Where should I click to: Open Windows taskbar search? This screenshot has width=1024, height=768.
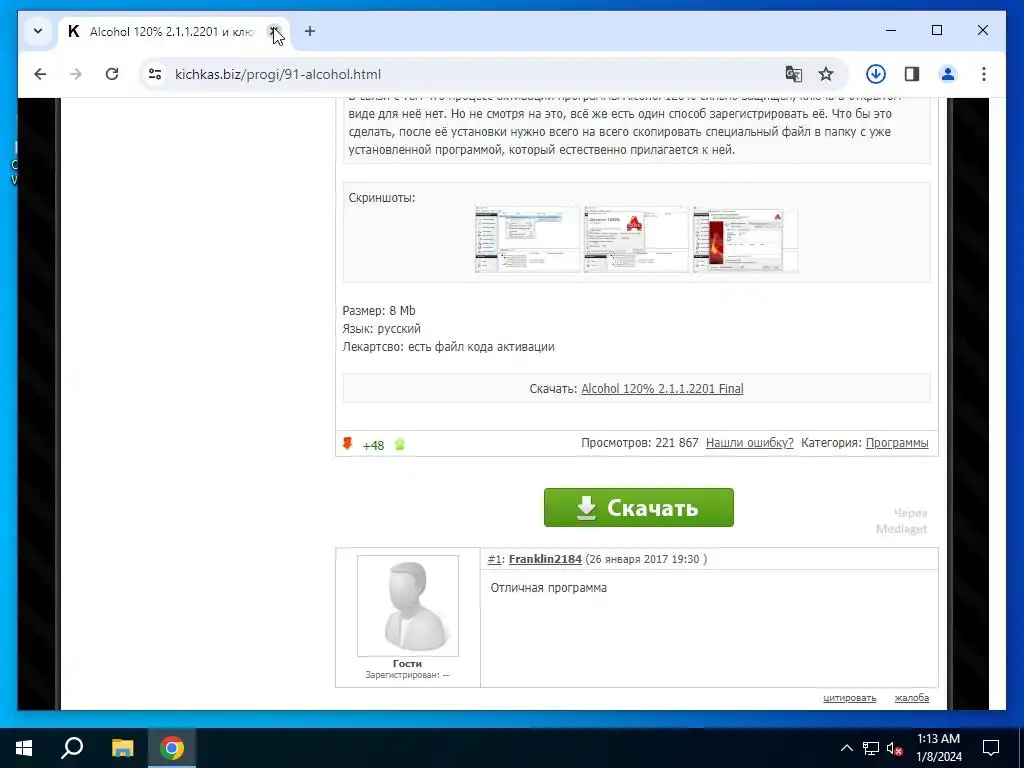coord(72,748)
